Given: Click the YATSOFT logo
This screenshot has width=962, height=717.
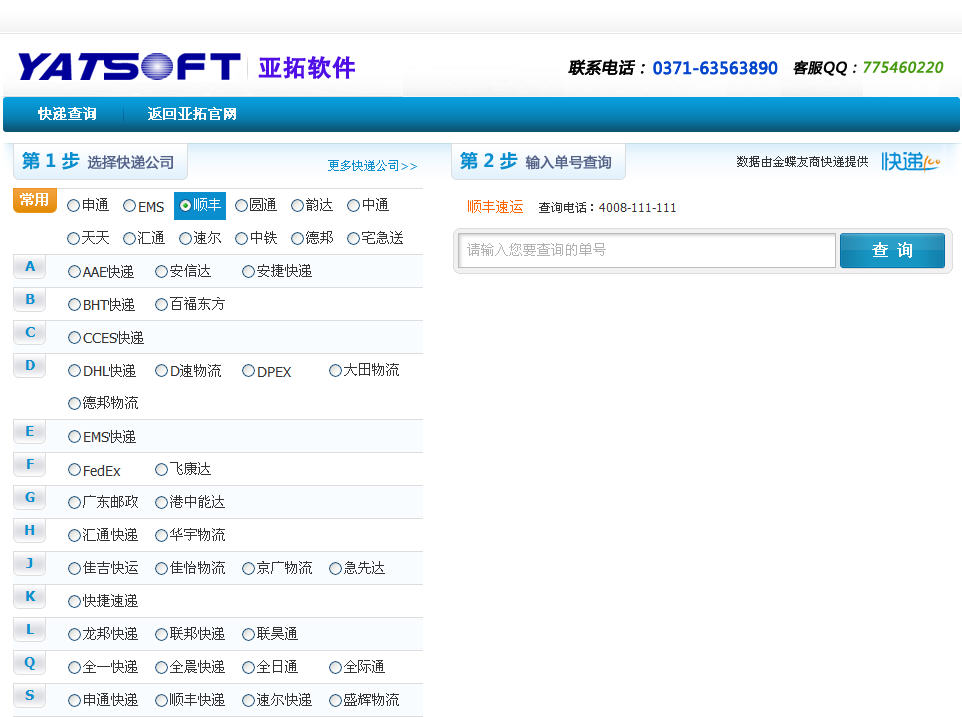Looking at the screenshot, I should coord(130,67).
